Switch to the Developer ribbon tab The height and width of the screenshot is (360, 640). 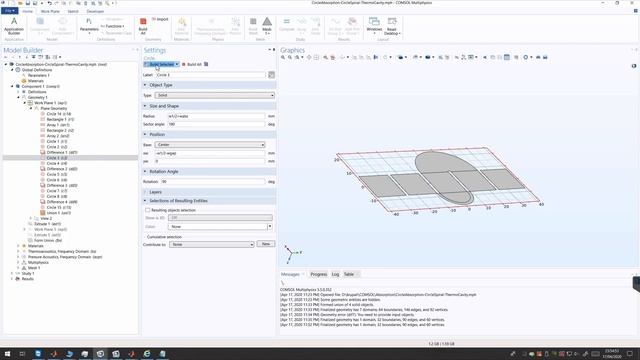pyautogui.click(x=95, y=11)
